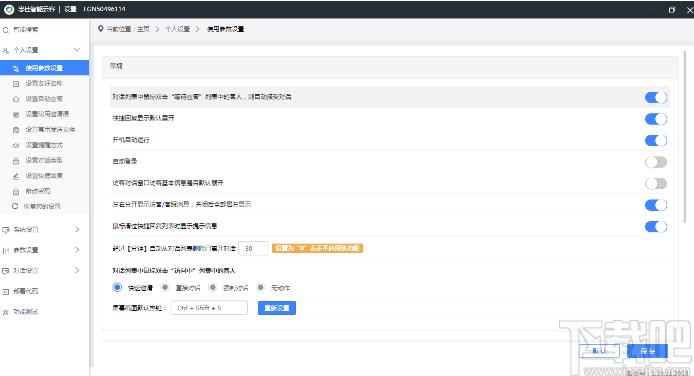The width and height of the screenshot is (694, 376).
Task: Click the orange hint label beside the 30 field
Action: (x=317, y=248)
